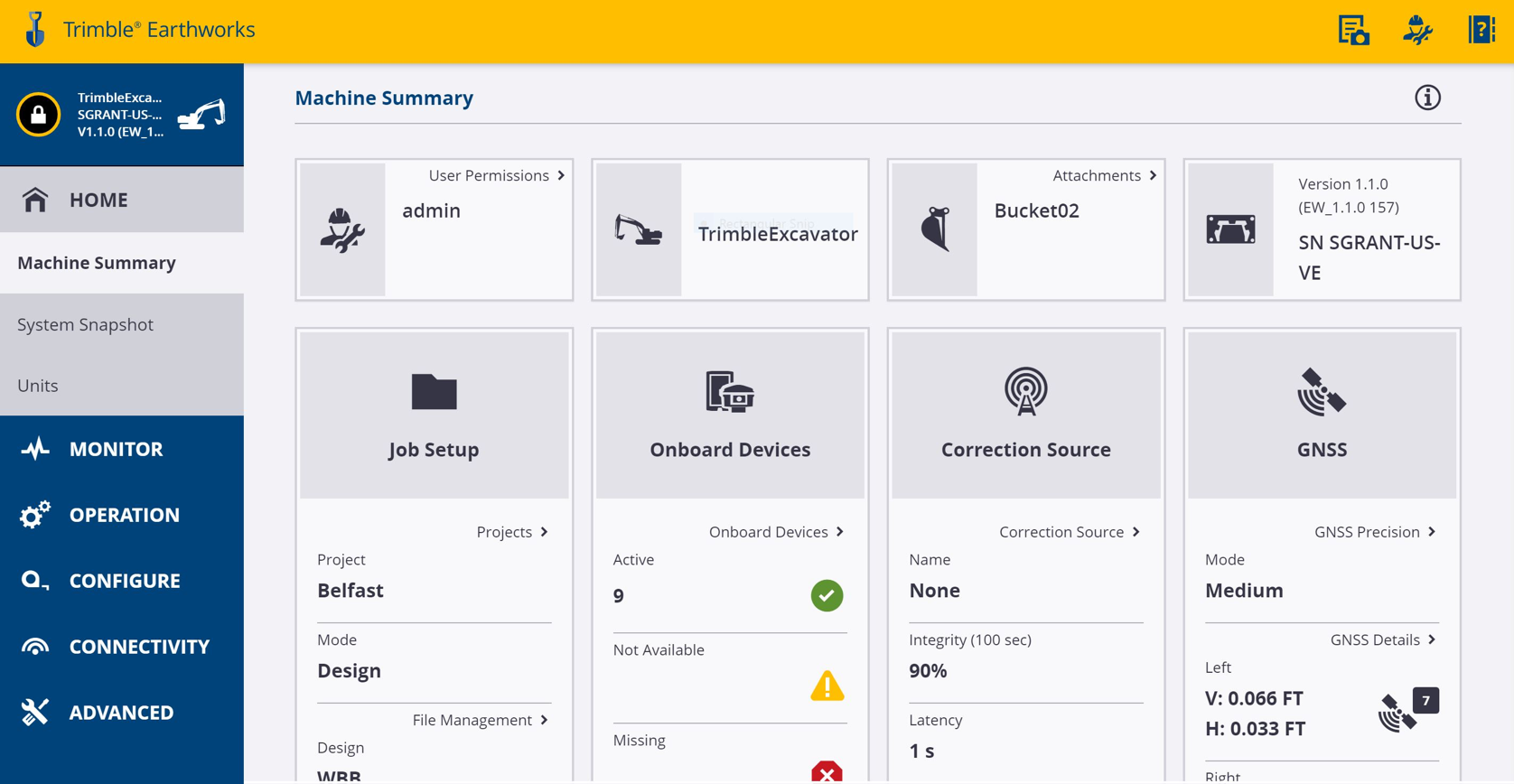Viewport: 1514px width, 784px height.
Task: Expand the OPERATION menu
Action: [x=122, y=515]
